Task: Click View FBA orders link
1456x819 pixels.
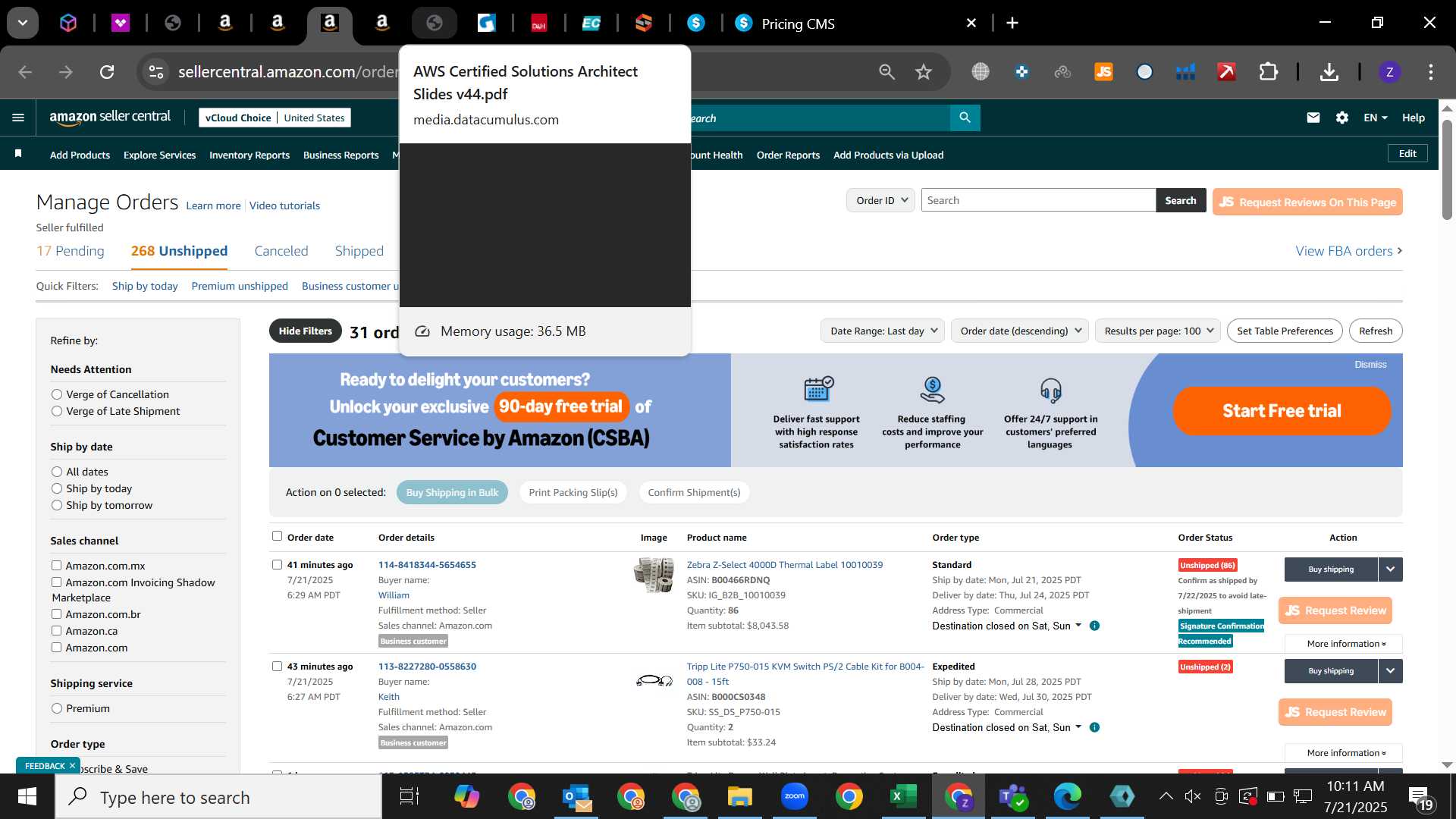Action: coord(1348,251)
